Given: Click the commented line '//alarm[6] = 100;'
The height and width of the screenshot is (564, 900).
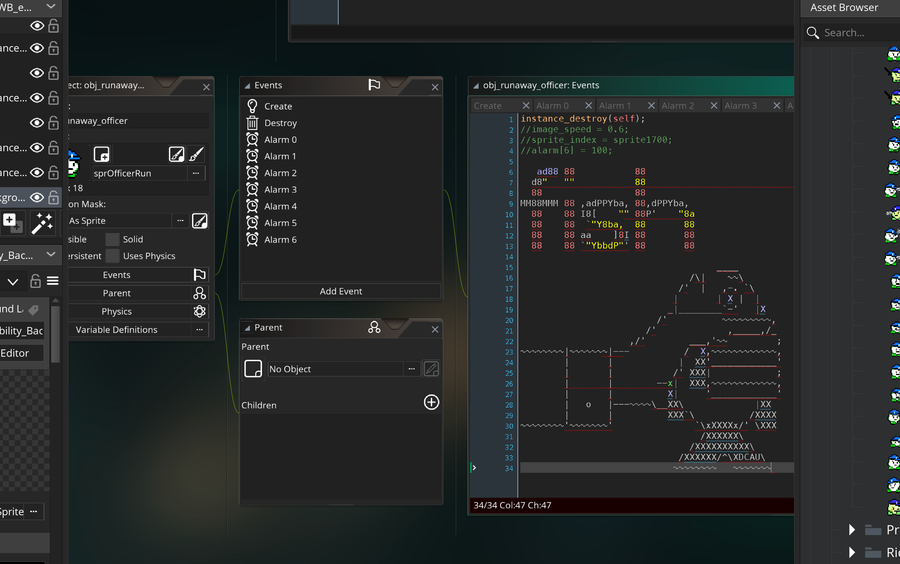Looking at the screenshot, I should [566, 150].
